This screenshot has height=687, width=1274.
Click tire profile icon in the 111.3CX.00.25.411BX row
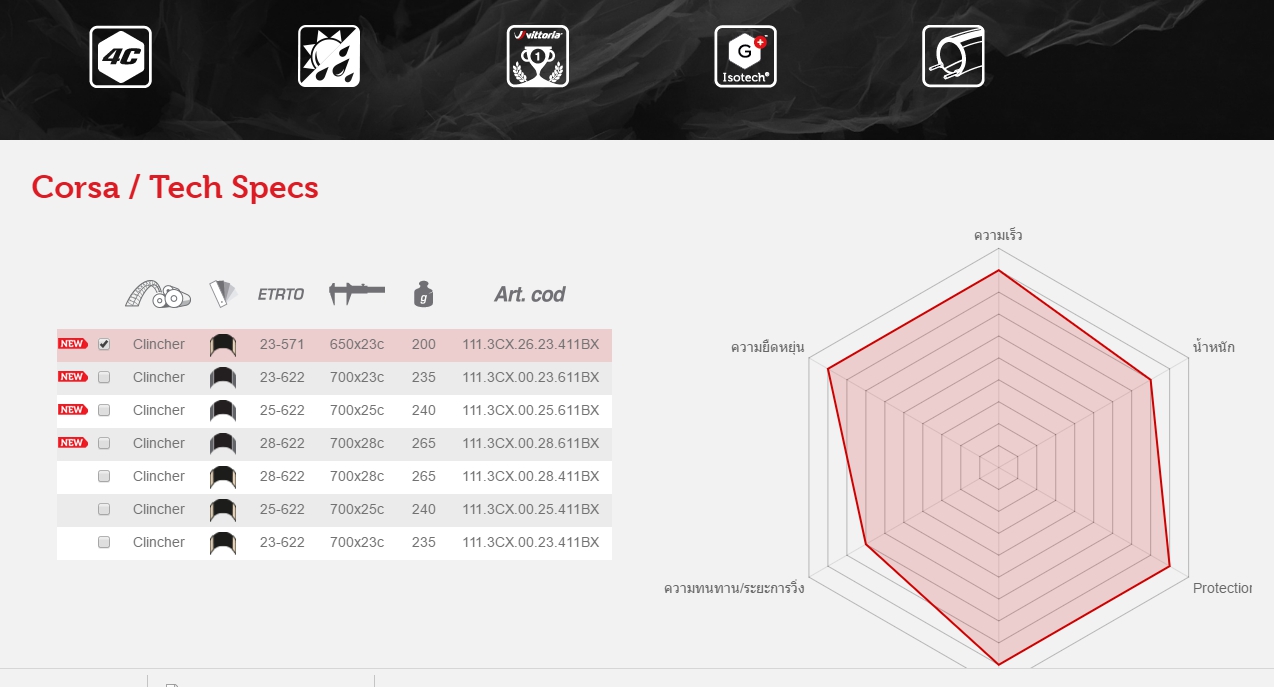click(223, 510)
